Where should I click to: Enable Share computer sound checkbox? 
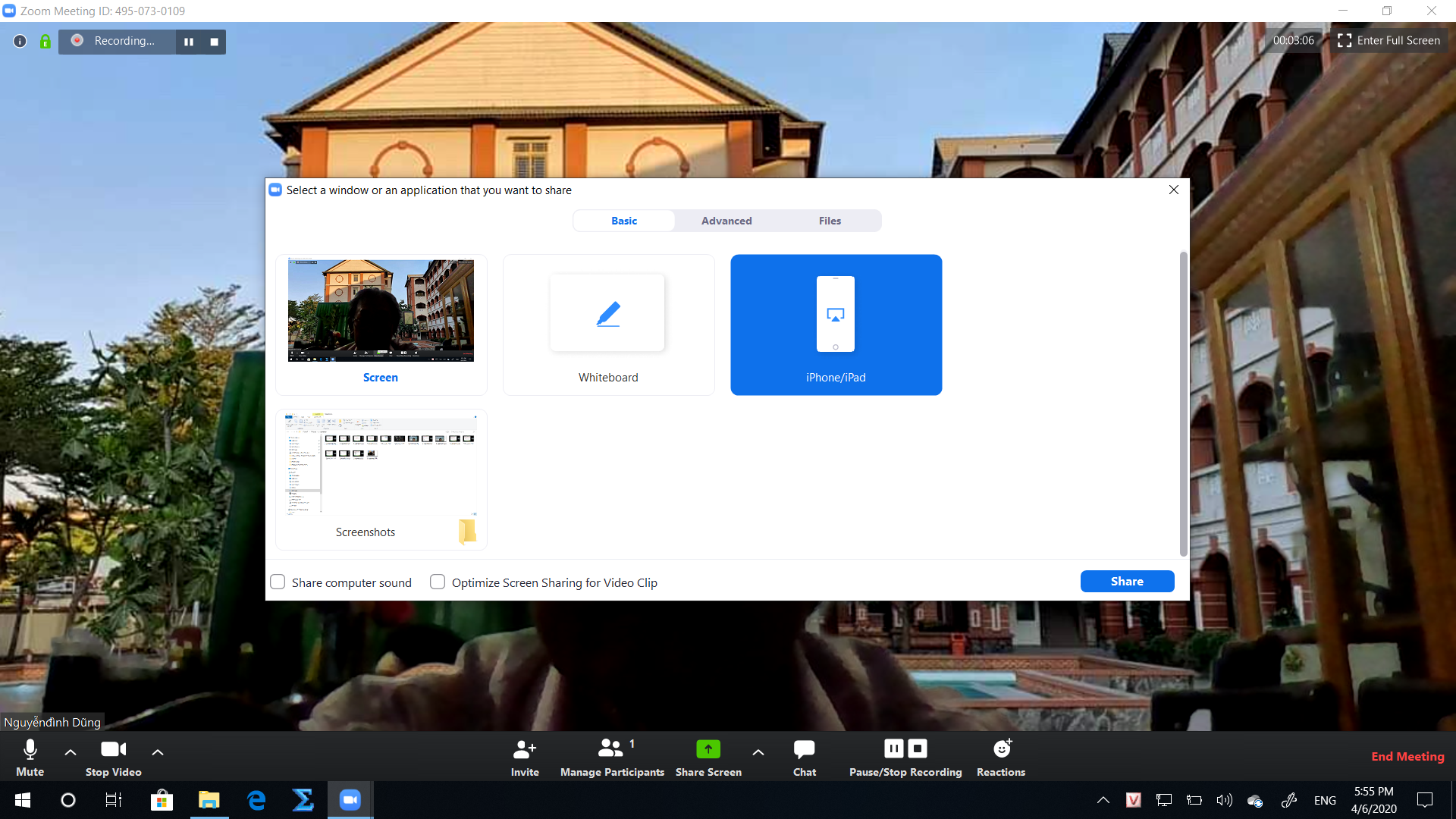tap(278, 582)
